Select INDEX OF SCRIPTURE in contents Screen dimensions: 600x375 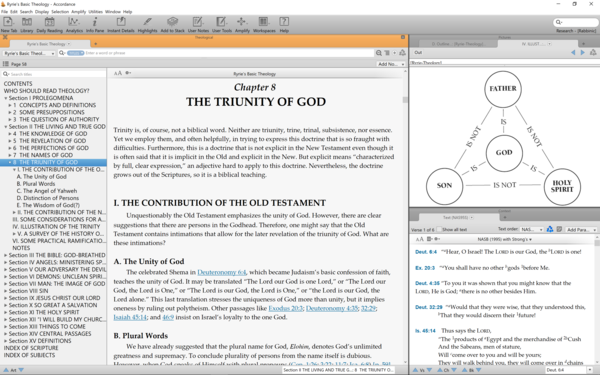tap(31, 348)
